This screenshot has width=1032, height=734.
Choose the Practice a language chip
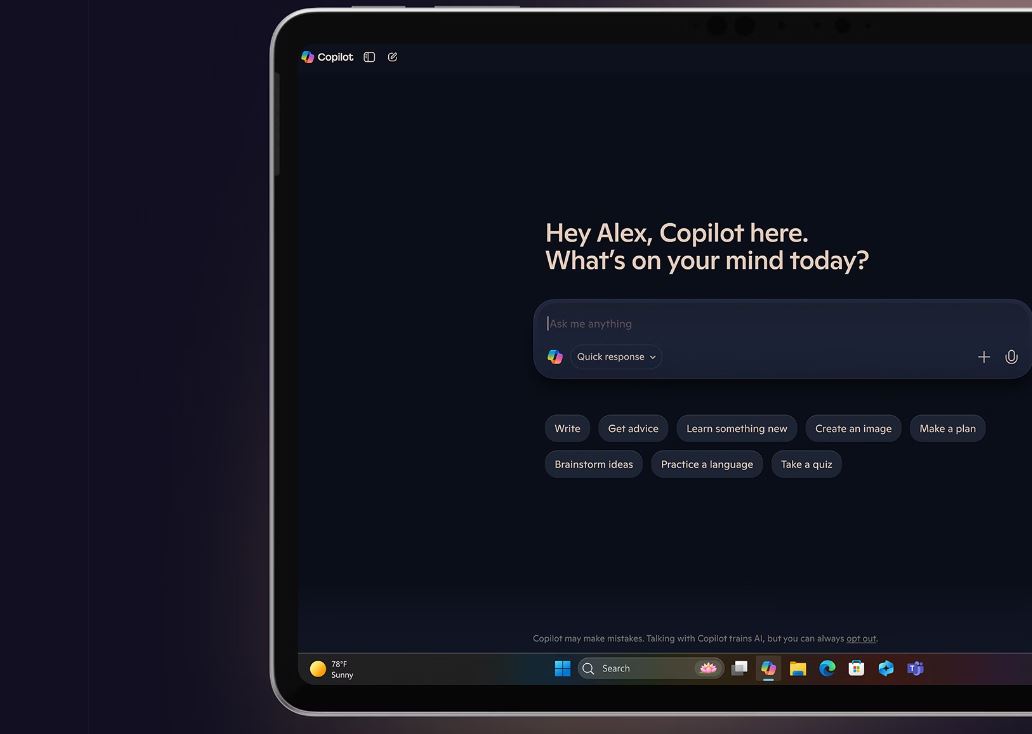pyautogui.click(x=707, y=464)
